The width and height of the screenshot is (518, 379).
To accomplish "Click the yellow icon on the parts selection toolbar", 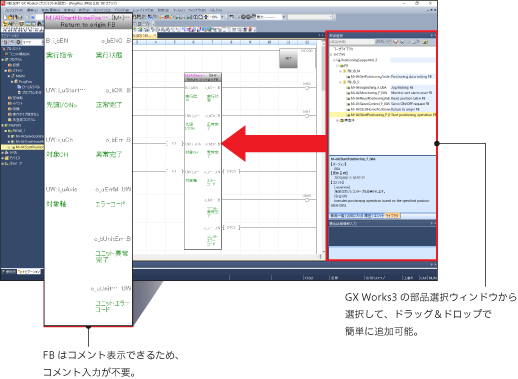I will (x=425, y=42).
